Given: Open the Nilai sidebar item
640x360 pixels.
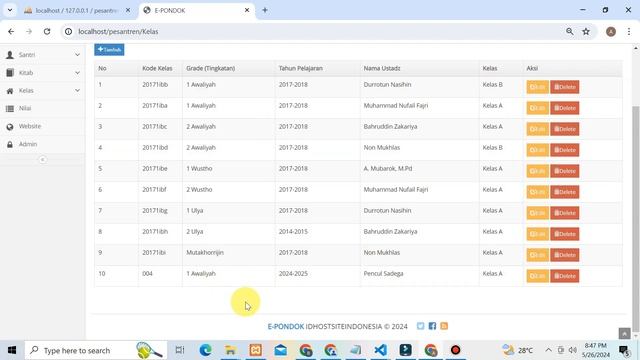Looking at the screenshot, I should (42, 108).
